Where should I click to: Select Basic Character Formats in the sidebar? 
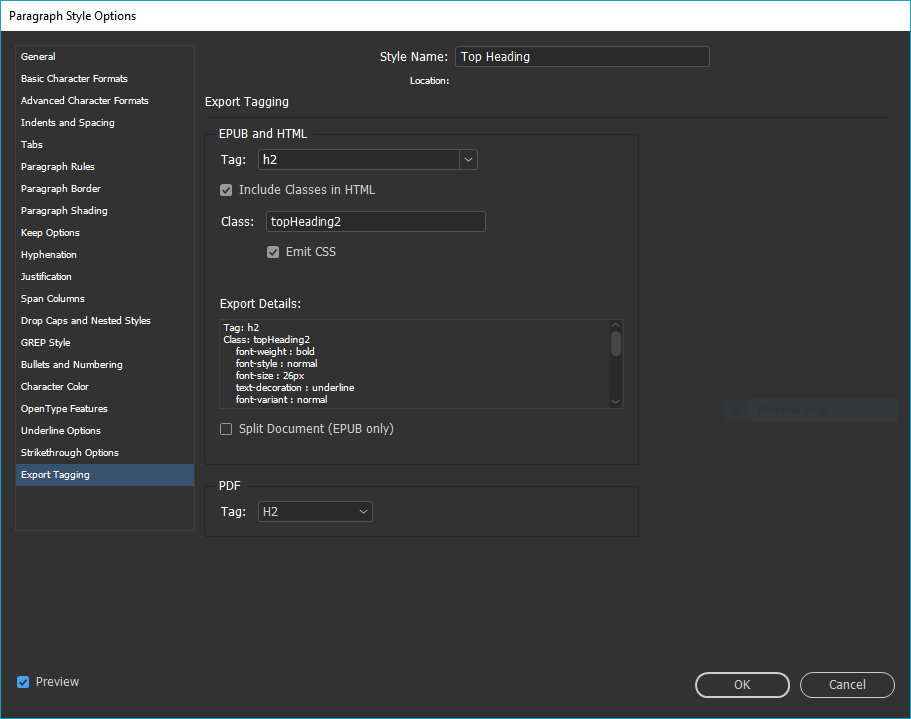[73, 78]
